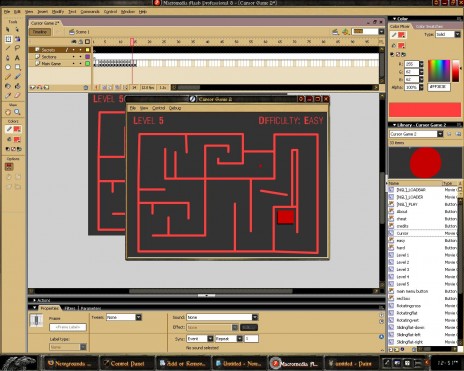Select the Free Transform tool
This screenshot has height=371, width=464.
[x=8, y=39]
